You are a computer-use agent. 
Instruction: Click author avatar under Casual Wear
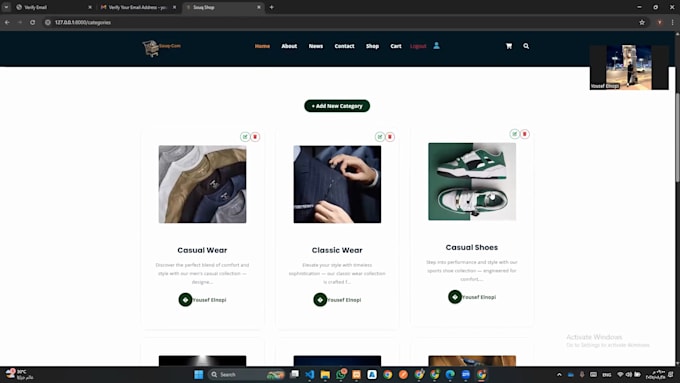[x=185, y=300]
